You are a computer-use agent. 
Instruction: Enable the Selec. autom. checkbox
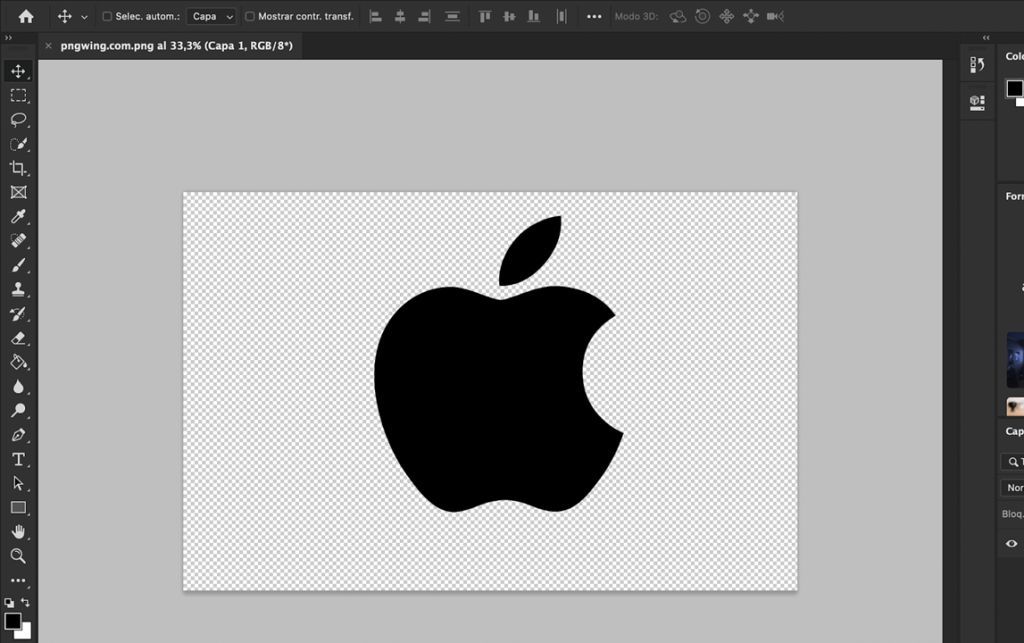point(107,16)
